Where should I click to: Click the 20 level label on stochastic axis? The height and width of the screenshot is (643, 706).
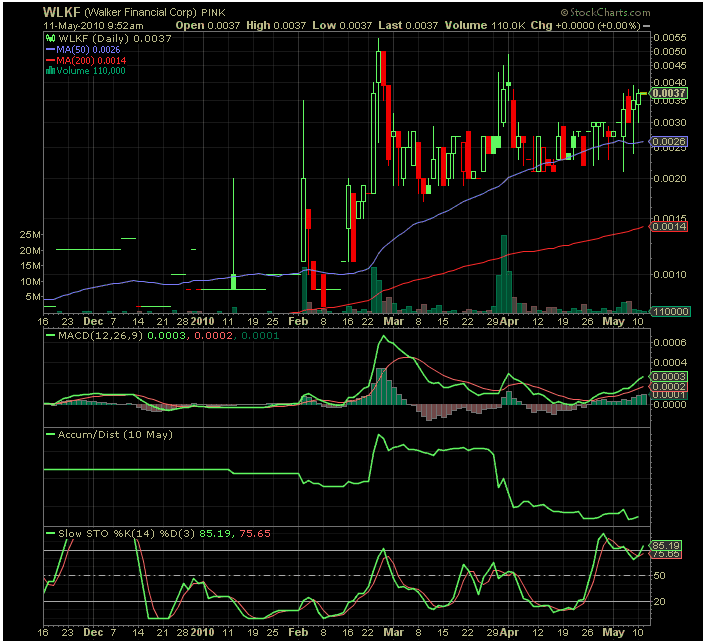pos(659,602)
